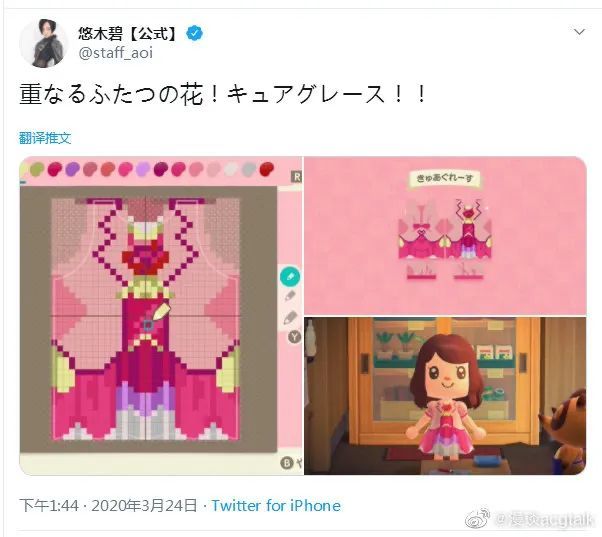
Task: Click the 悠木碧 profile avatar
Action: click(43, 43)
